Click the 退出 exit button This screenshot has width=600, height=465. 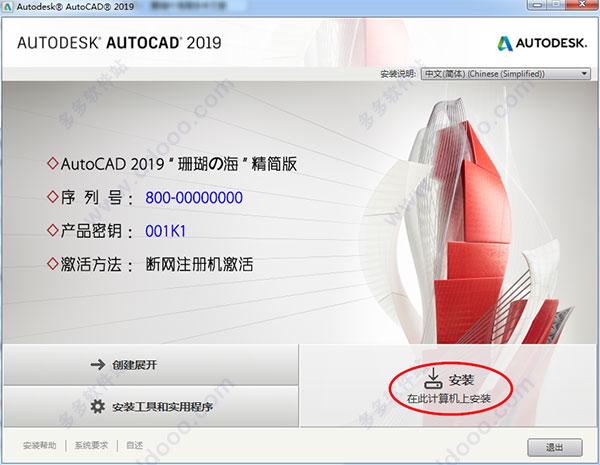click(x=555, y=447)
